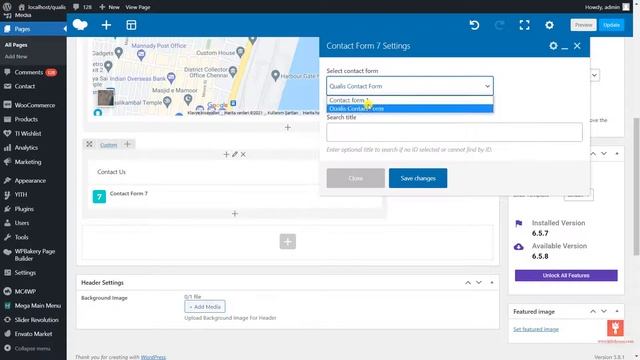Move Header Settings down with the down arrow
This screenshot has width=640, height=360.
pyautogui.click(x=479, y=282)
